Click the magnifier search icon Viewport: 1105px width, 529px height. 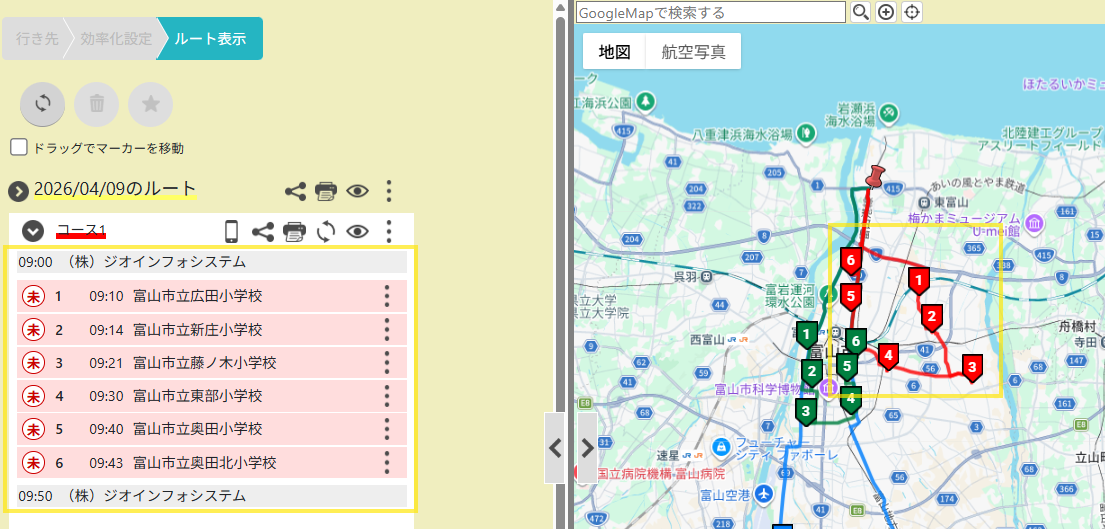pos(860,12)
